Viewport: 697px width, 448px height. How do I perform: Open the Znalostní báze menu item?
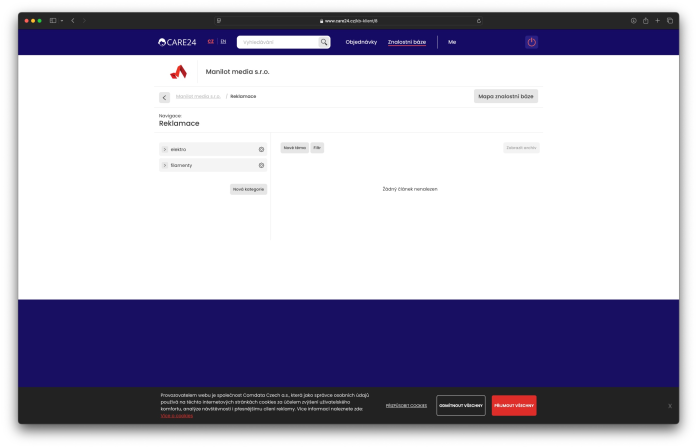tap(407, 42)
